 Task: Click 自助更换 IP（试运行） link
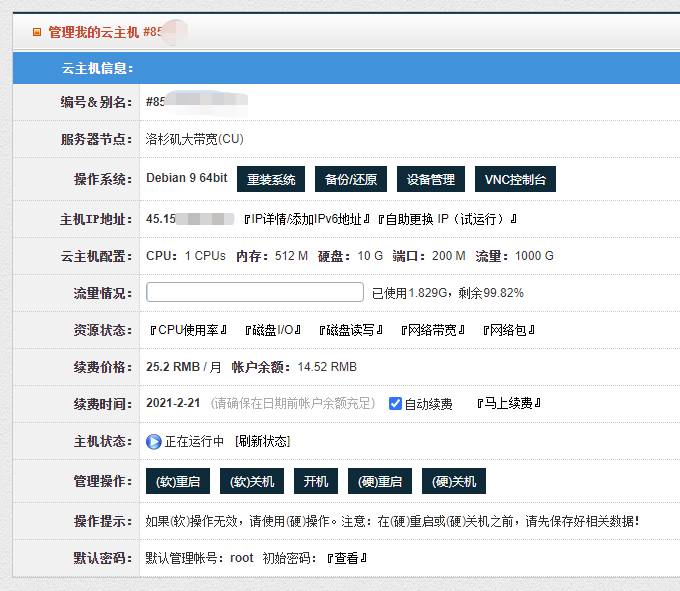448,219
